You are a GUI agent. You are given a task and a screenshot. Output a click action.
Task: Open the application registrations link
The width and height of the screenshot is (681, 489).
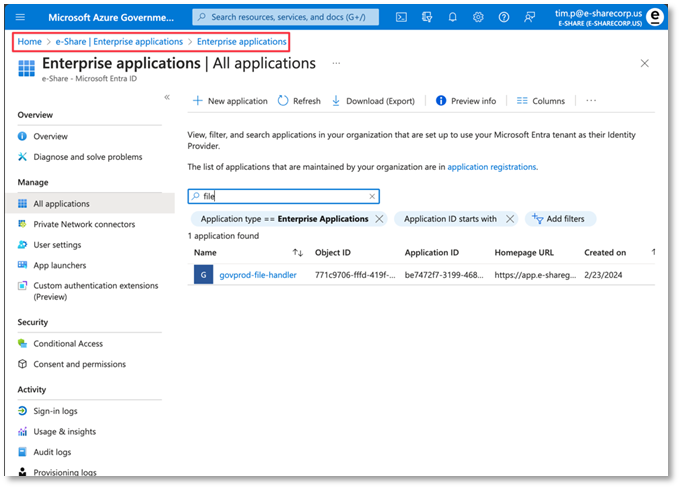tap(492, 167)
